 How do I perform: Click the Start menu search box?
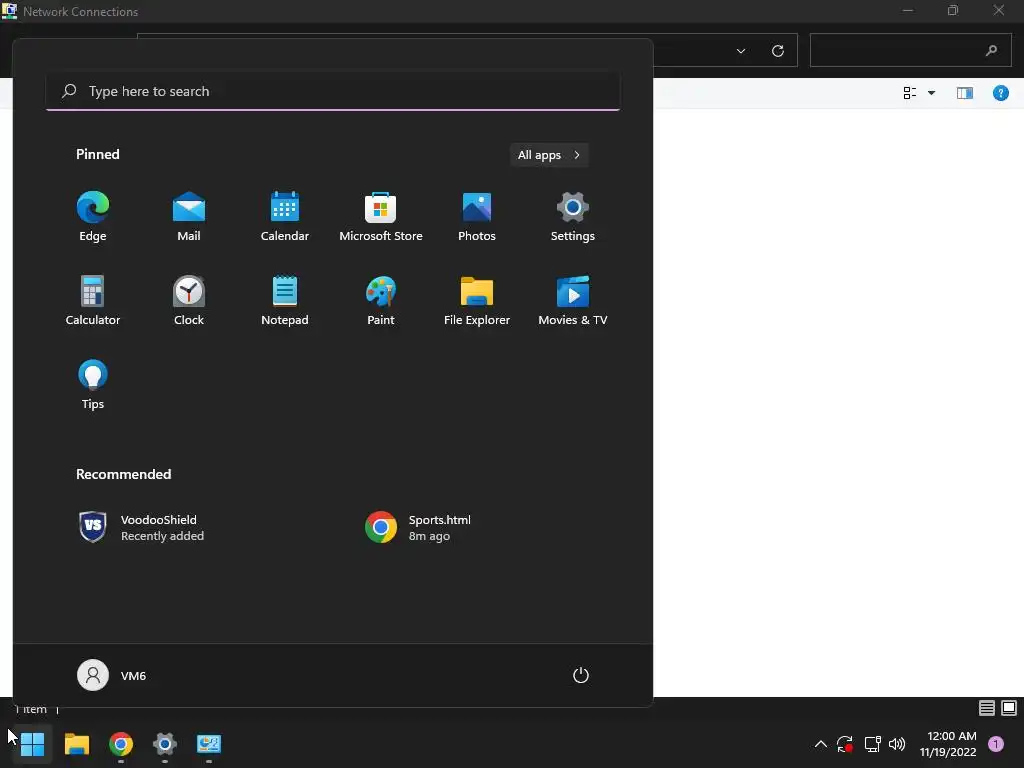[333, 91]
